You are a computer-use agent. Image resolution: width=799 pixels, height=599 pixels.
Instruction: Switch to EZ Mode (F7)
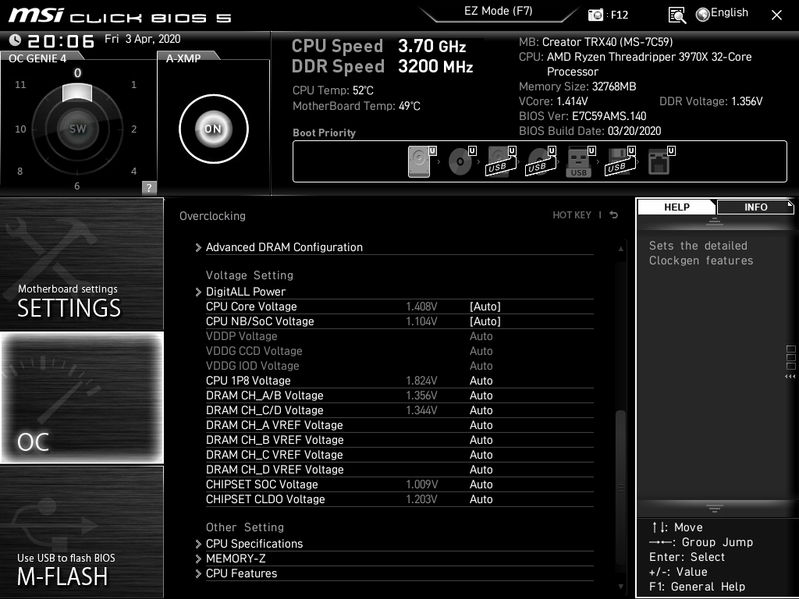(x=498, y=11)
